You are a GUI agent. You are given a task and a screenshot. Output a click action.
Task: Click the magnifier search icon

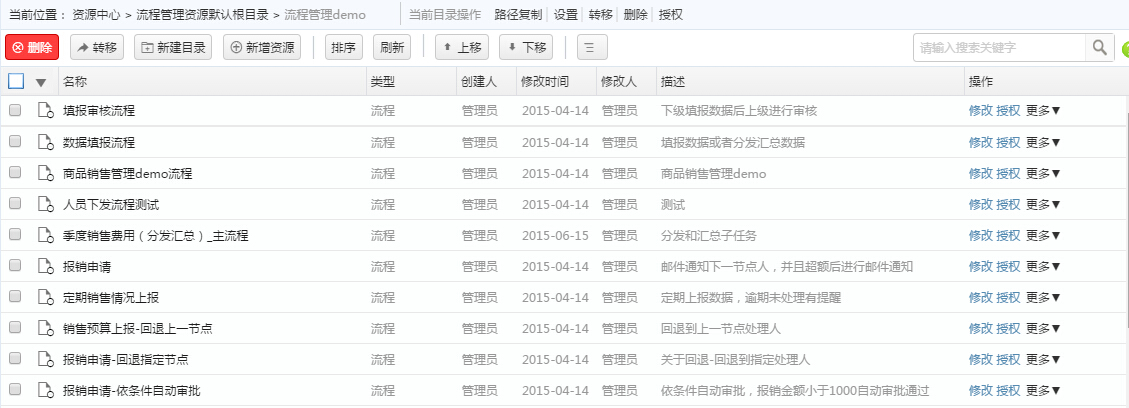coord(1100,47)
